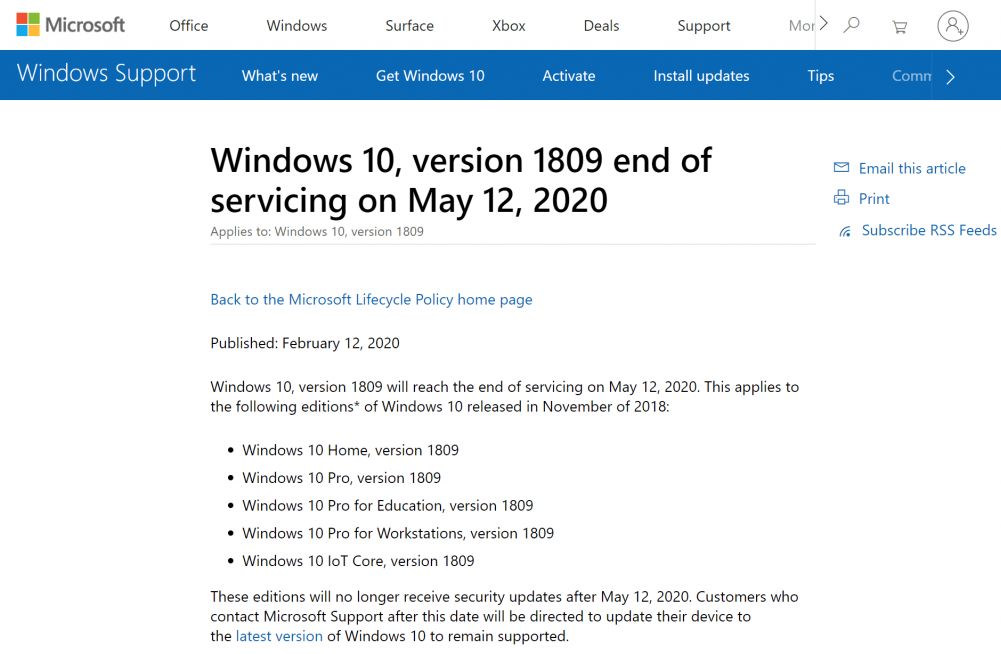Click the Activate nav item

(x=569, y=76)
